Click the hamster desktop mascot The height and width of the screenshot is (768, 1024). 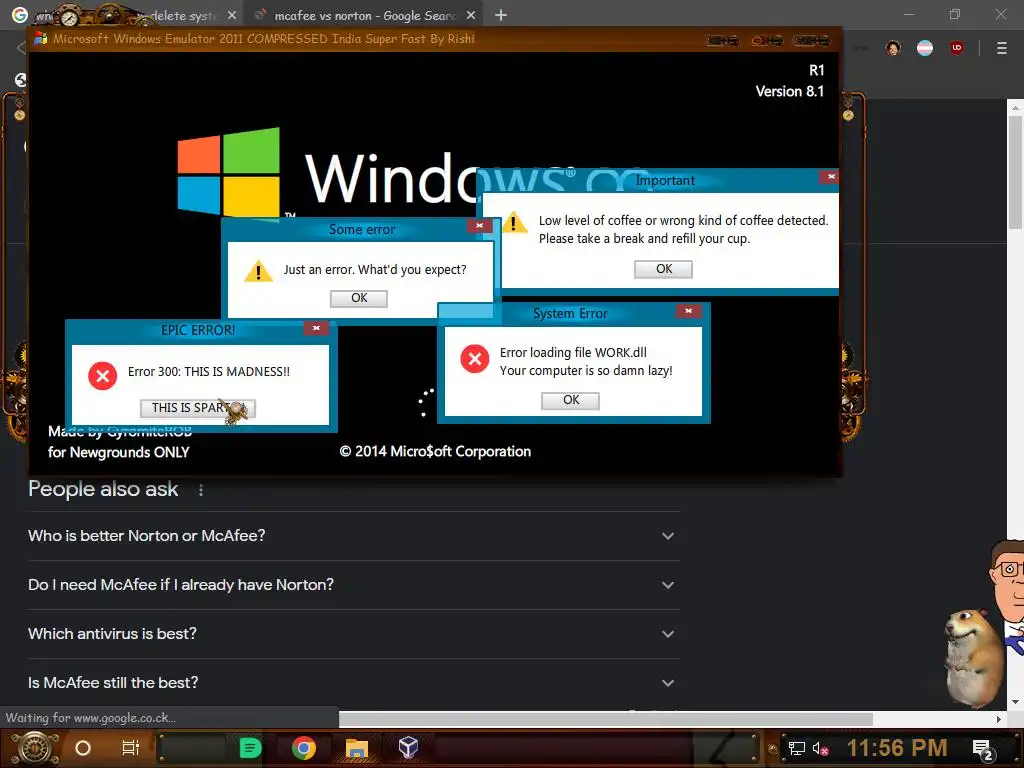[973, 656]
